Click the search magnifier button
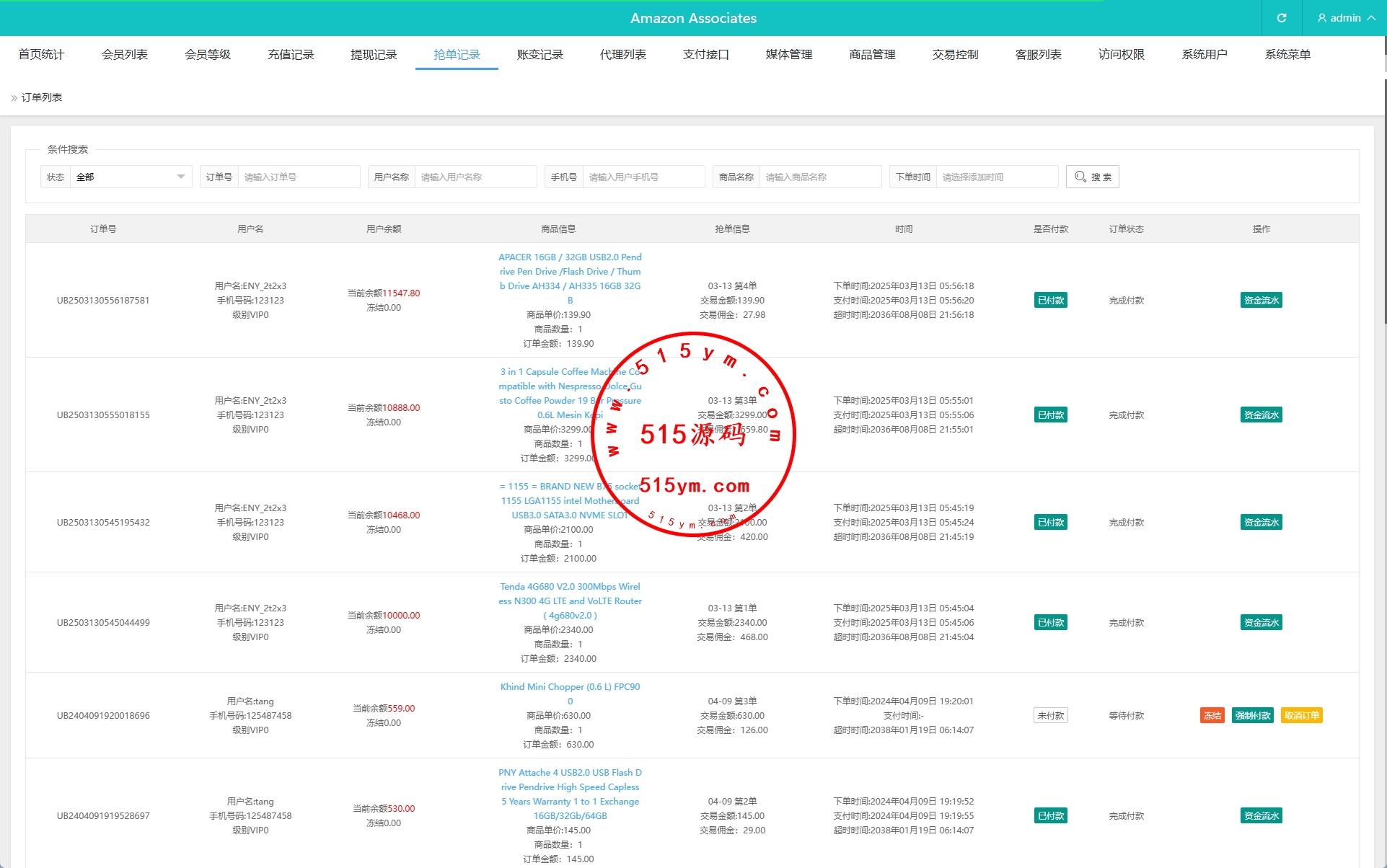 pyautogui.click(x=1092, y=177)
